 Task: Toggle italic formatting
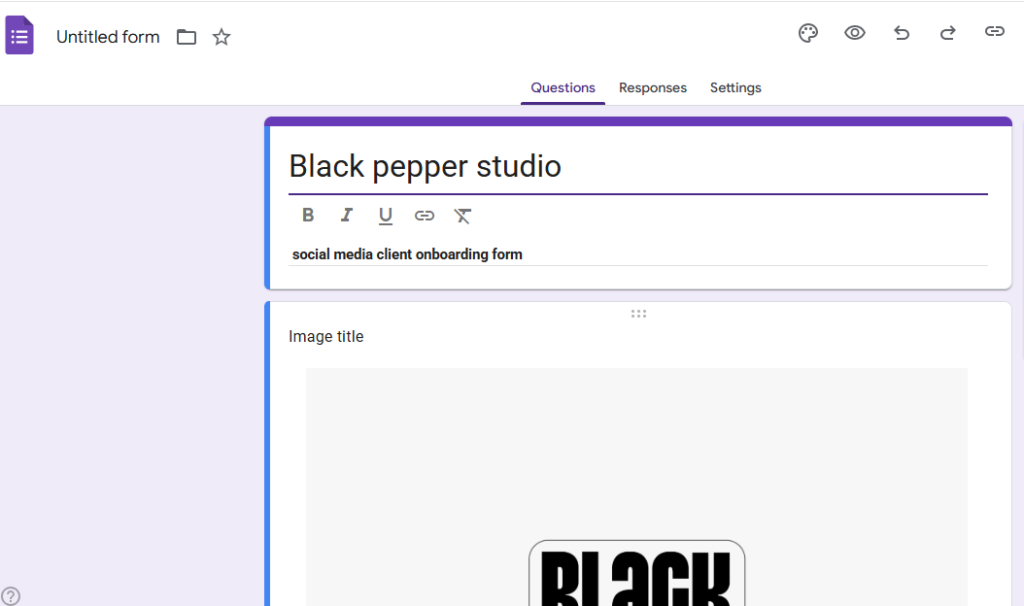coord(347,215)
